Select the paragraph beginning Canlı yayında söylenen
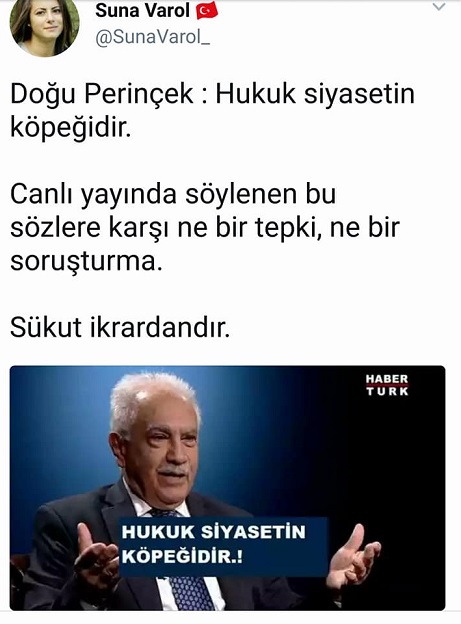The height and width of the screenshot is (624, 461). (205, 227)
